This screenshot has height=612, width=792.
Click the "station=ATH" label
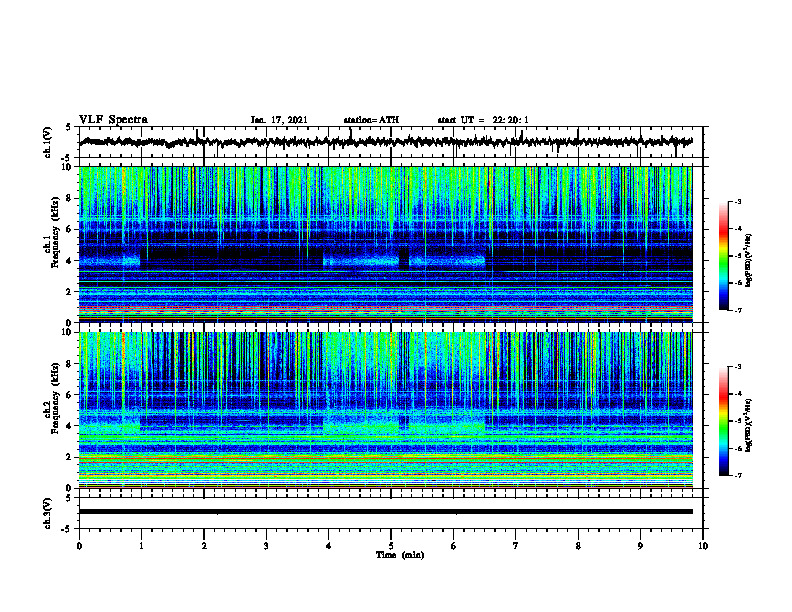click(371, 120)
